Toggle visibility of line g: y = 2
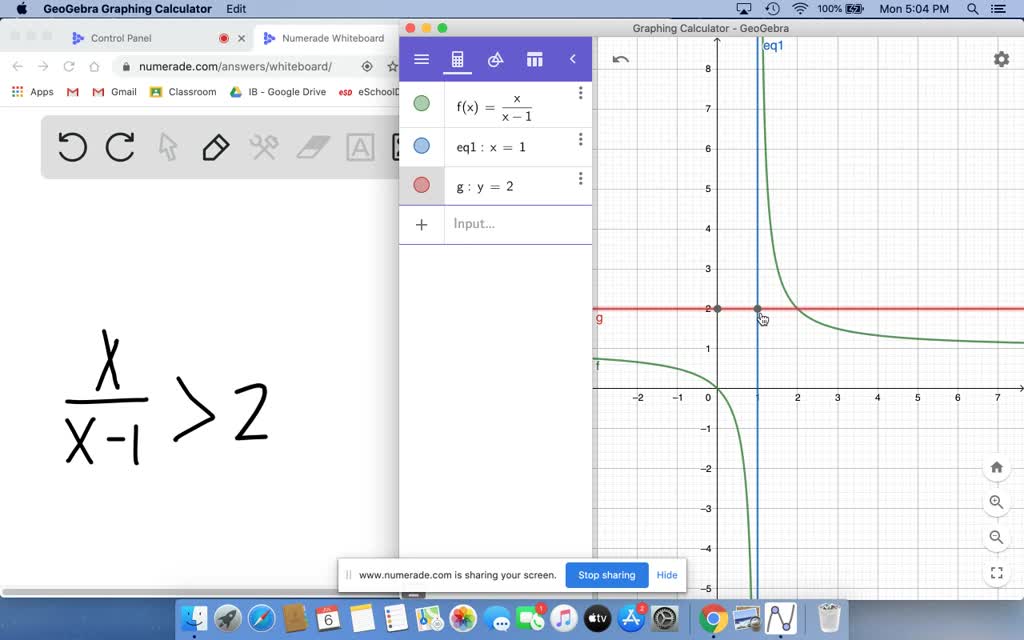Screen dimensions: 1024x640 click(x=421, y=185)
